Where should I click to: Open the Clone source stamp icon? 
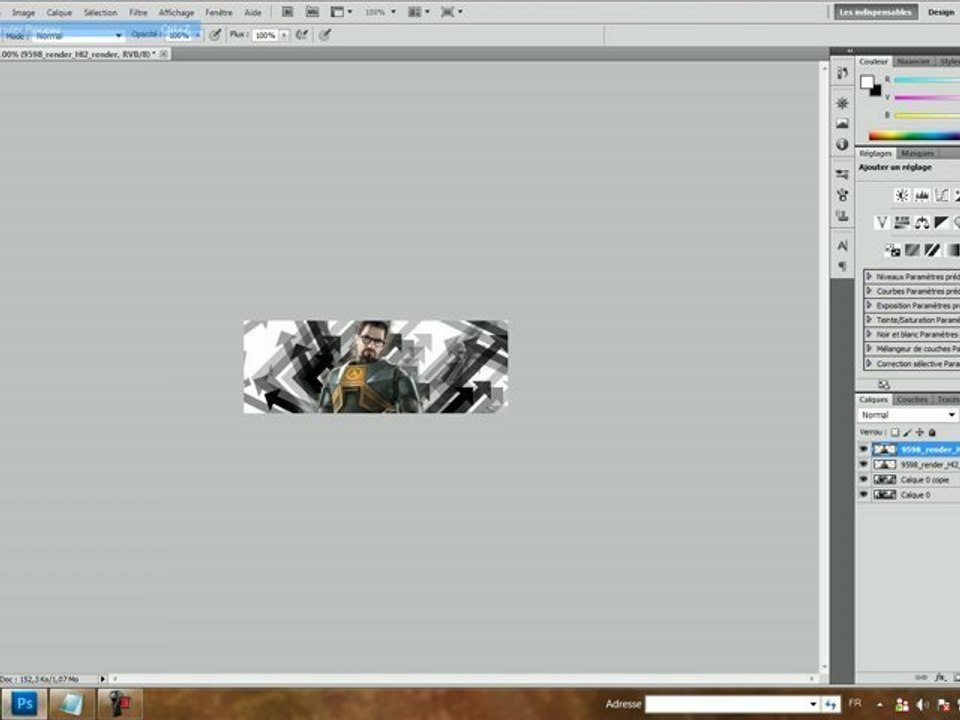pos(842,216)
